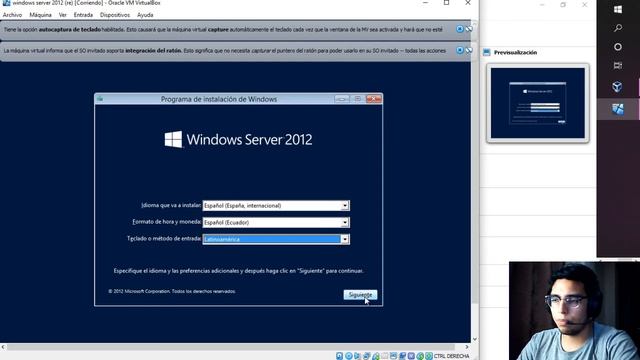
Task: Open the Idioma que va a instalar dropdown
Action: point(345,206)
